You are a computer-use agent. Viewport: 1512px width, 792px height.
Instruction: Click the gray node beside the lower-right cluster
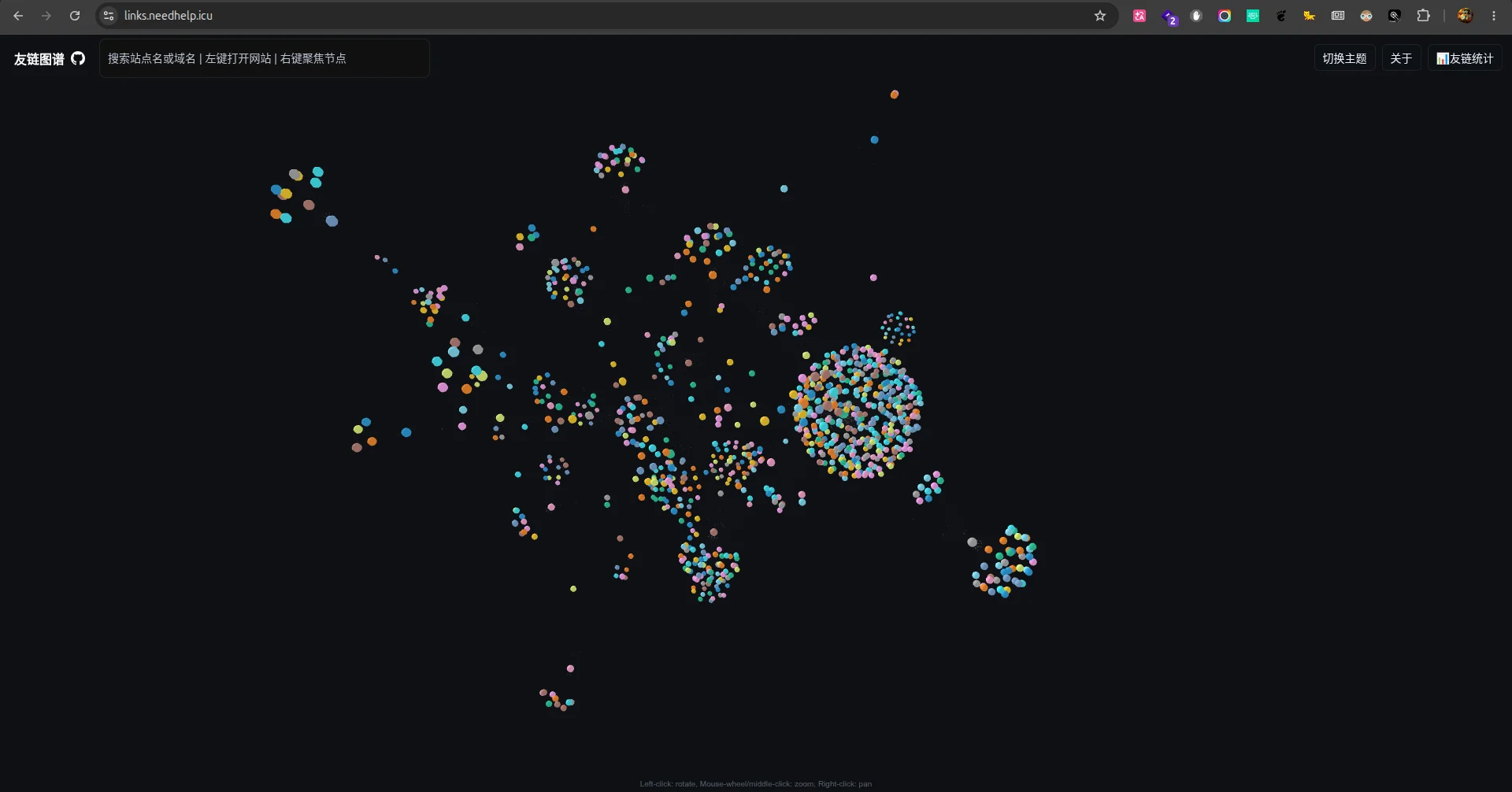pos(973,542)
